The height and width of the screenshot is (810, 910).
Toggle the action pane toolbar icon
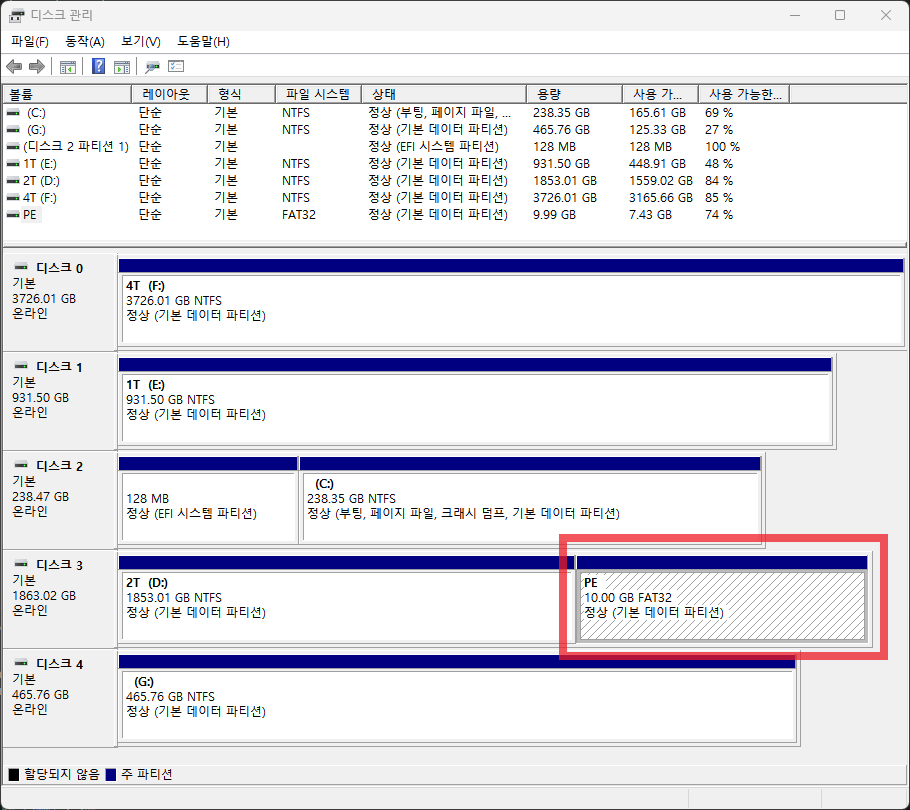[121, 66]
